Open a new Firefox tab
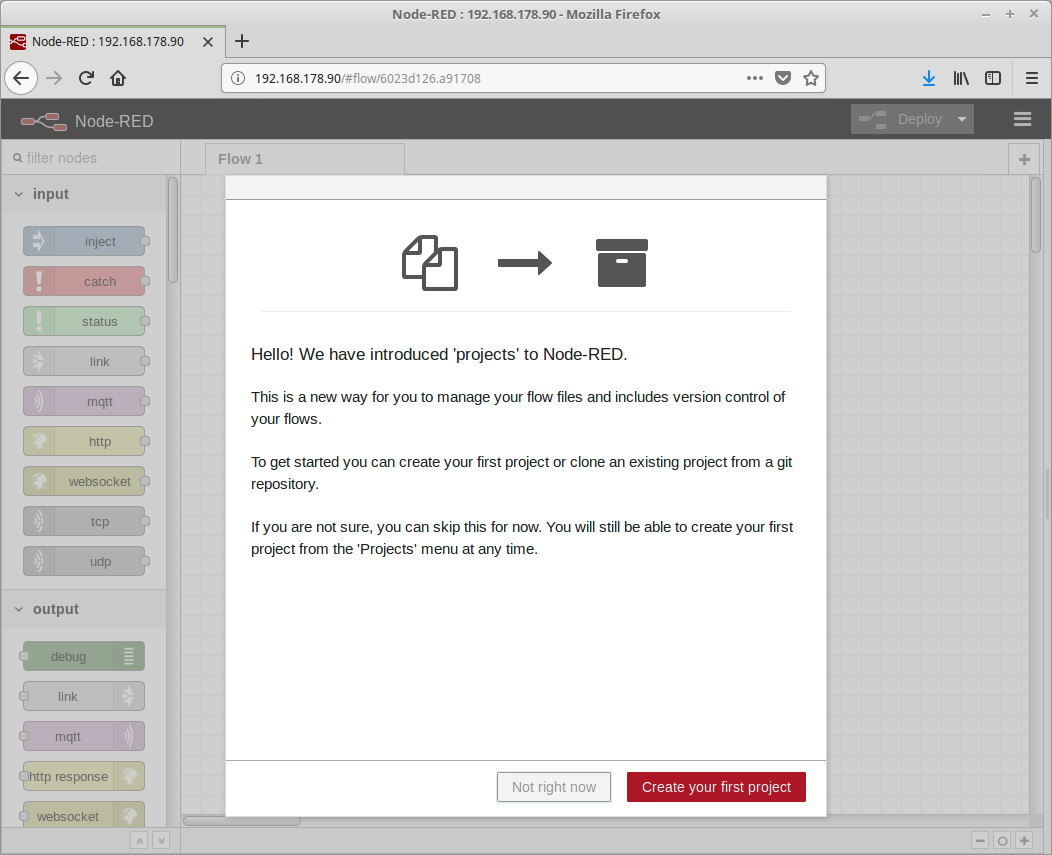Screen dimensions: 1052x855 [x=241, y=41]
